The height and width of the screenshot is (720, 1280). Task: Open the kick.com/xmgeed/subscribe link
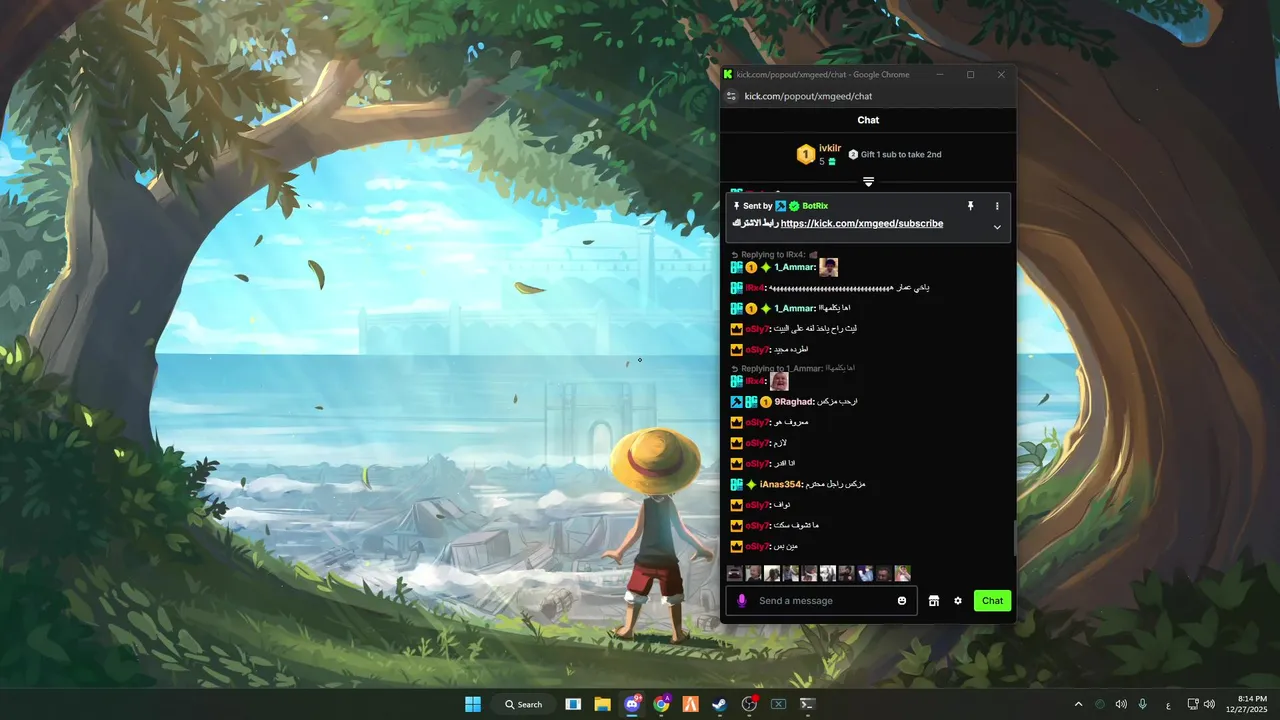pos(862,224)
